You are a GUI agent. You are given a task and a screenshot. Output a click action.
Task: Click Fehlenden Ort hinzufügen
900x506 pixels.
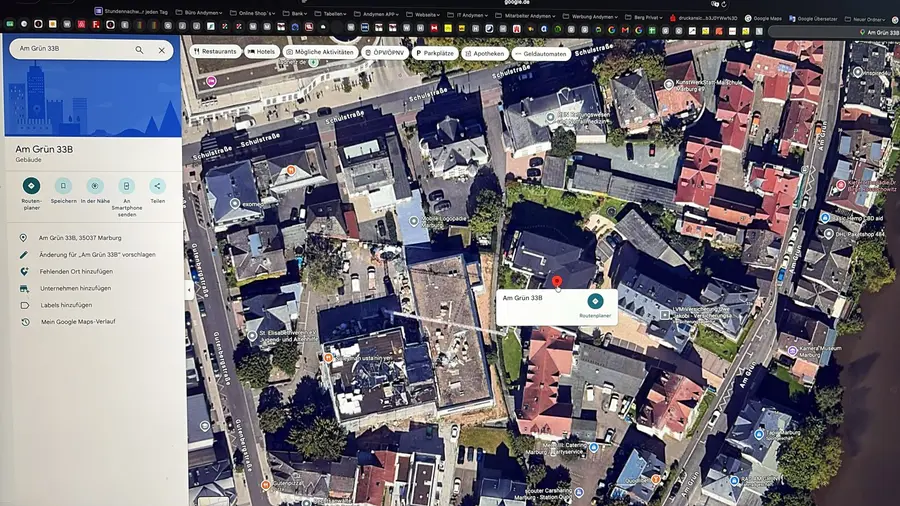pyautogui.click(x=76, y=271)
